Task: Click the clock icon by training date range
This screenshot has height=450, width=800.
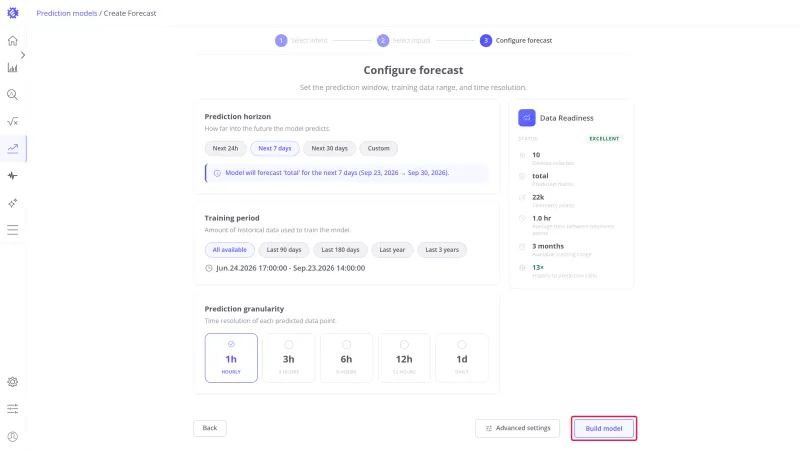Action: click(209, 268)
